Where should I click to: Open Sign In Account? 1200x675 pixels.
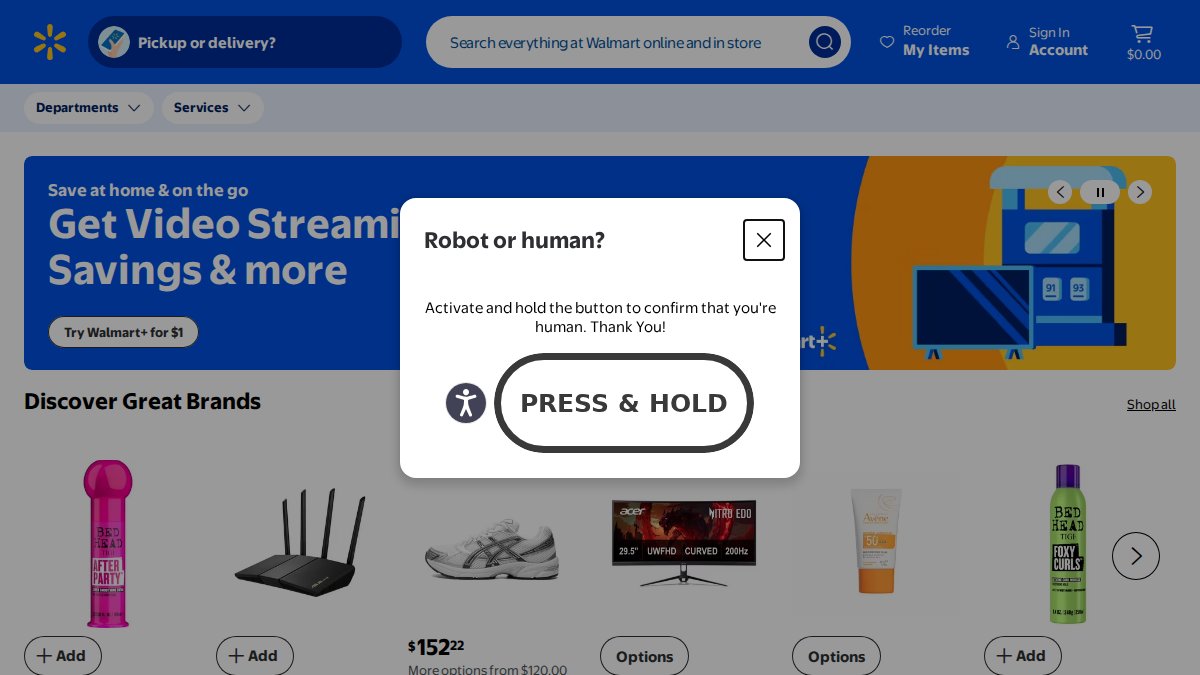(1047, 41)
